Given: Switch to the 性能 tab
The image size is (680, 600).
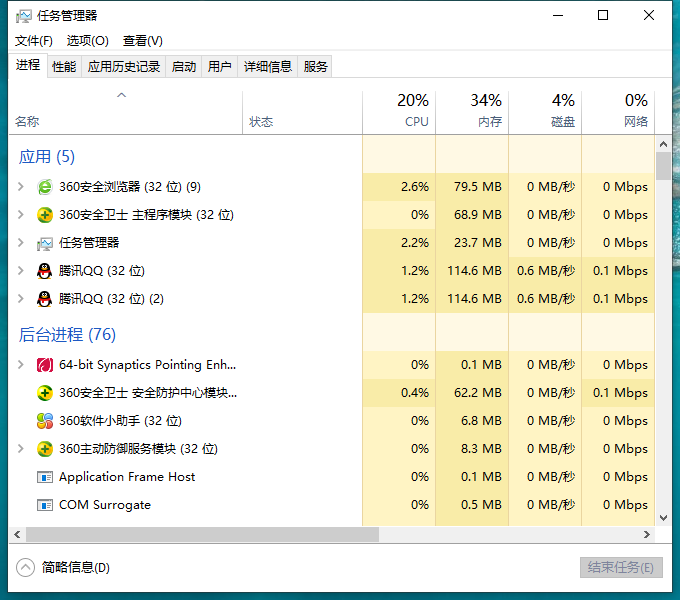Looking at the screenshot, I should pos(64,67).
